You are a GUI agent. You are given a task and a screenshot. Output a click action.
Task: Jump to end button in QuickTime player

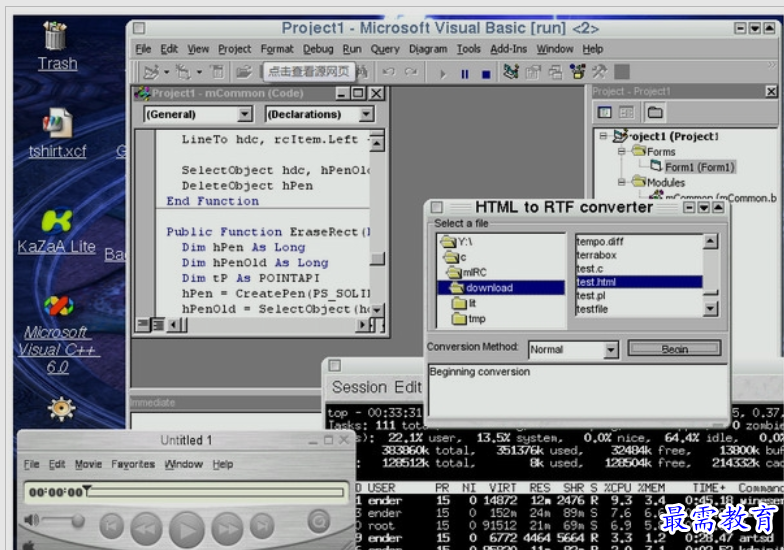point(262,526)
